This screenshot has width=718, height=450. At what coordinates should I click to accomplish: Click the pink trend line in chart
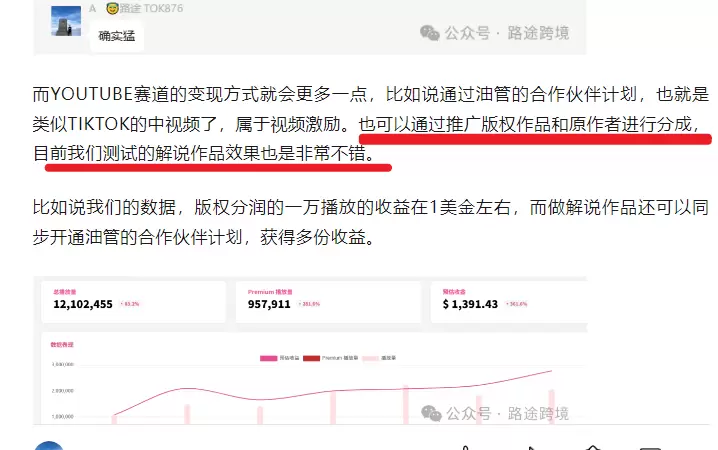pyautogui.click(x=333, y=391)
